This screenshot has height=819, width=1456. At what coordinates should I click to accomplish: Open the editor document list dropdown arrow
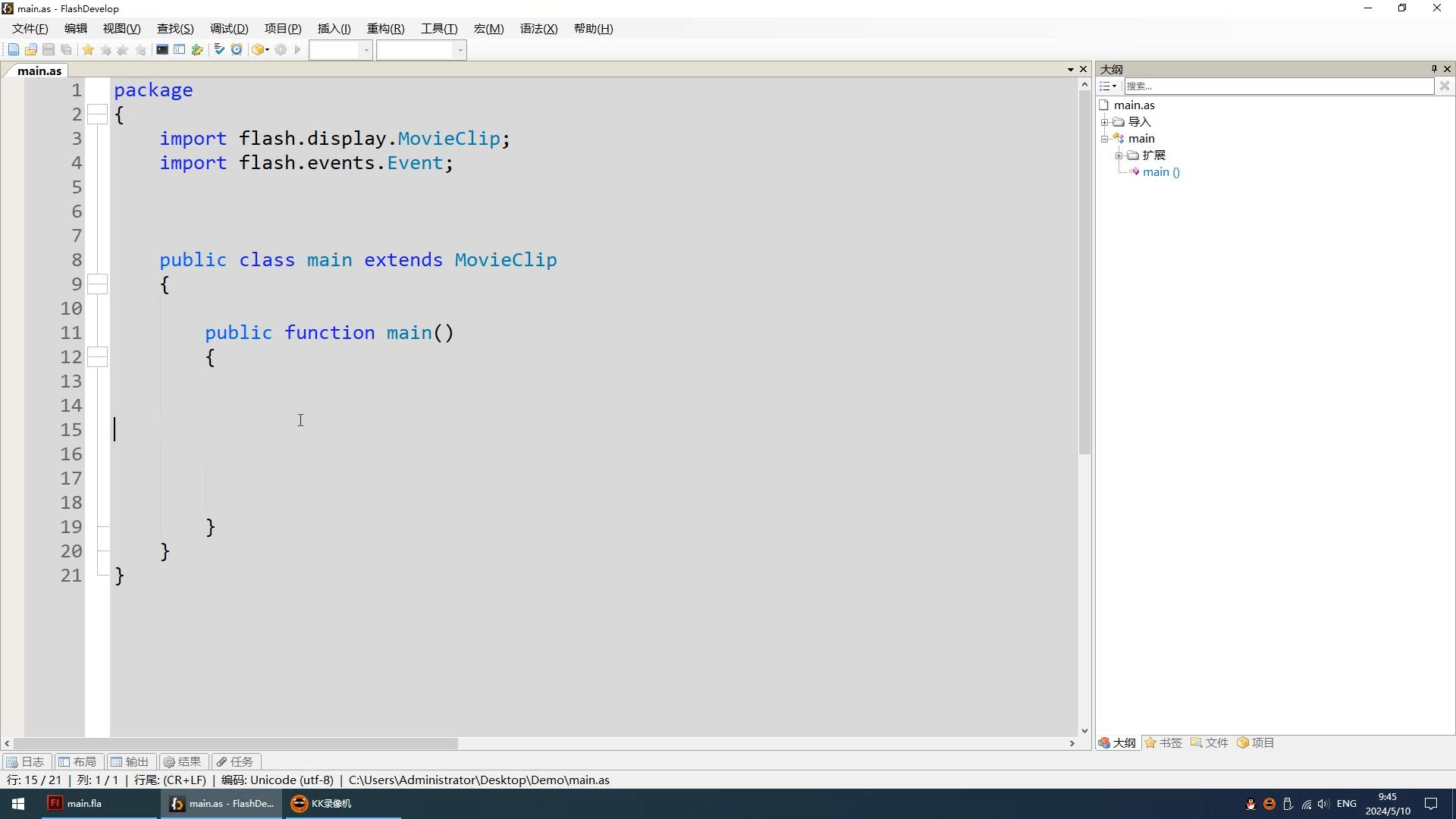(x=1071, y=70)
